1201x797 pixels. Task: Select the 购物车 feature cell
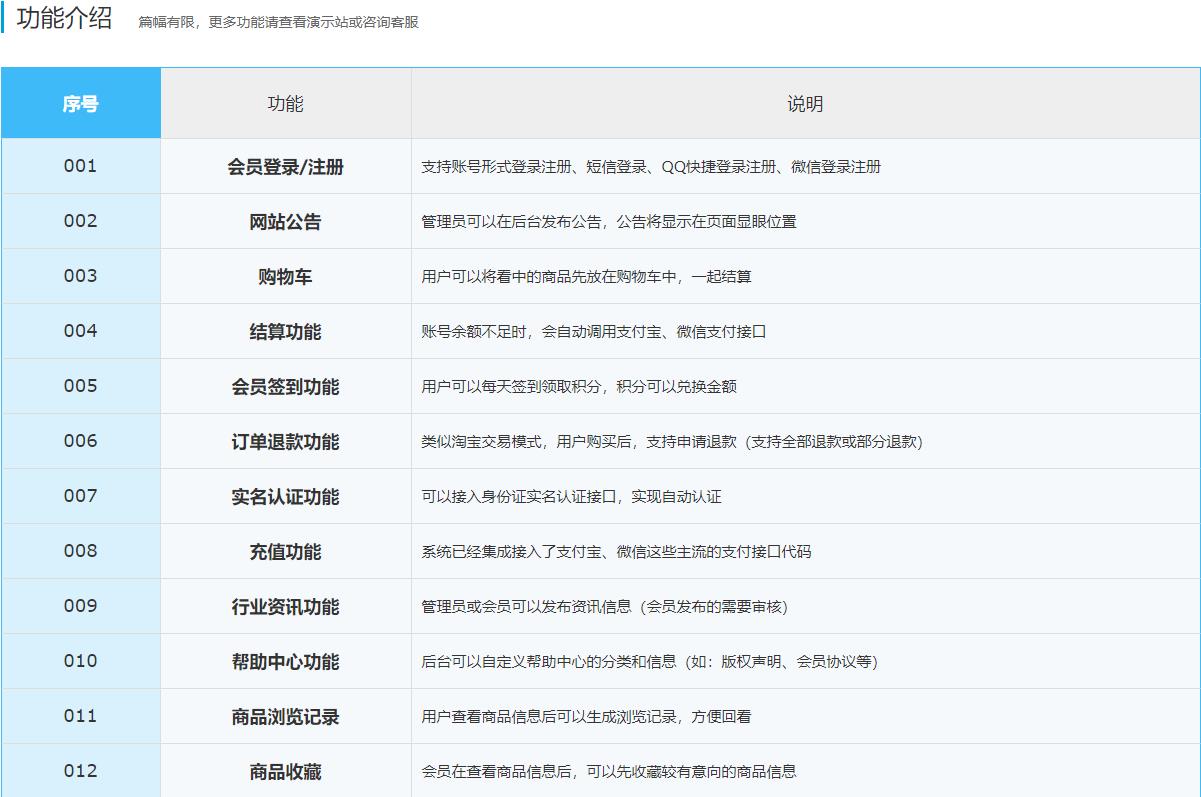286,276
